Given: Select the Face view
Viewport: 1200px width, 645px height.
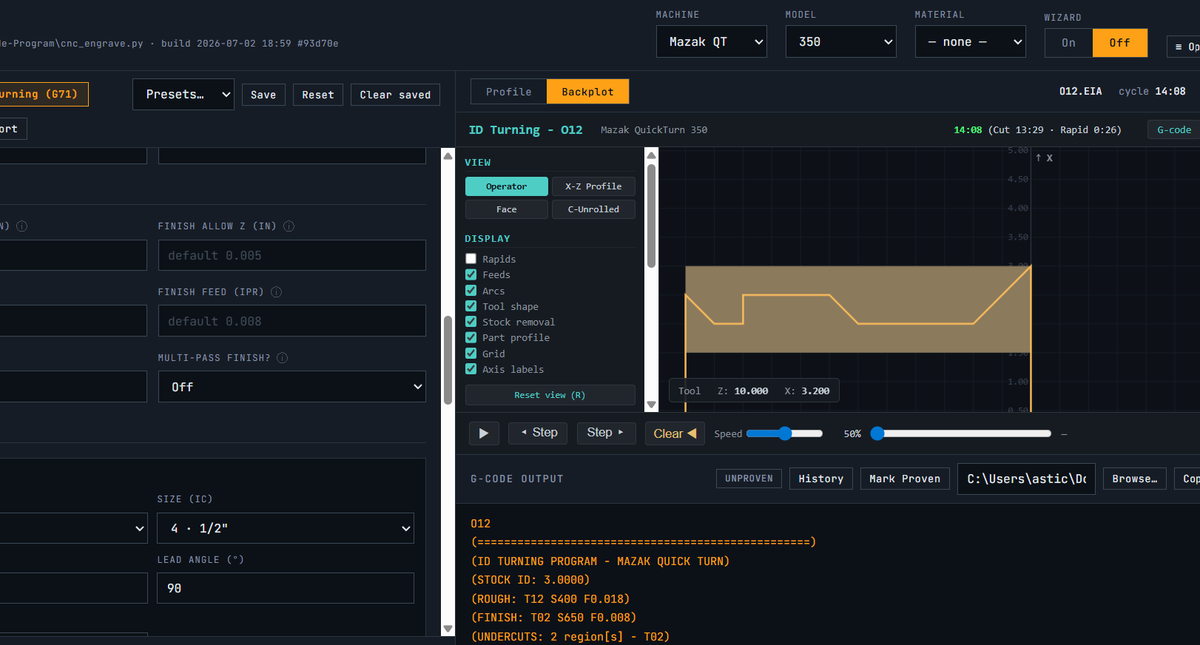Looking at the screenshot, I should (506, 209).
